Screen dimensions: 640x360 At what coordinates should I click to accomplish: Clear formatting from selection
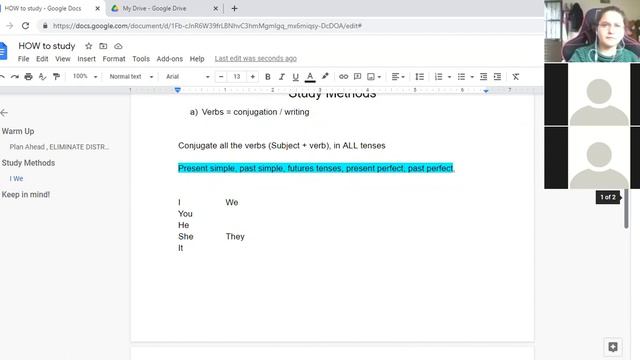pos(516,77)
